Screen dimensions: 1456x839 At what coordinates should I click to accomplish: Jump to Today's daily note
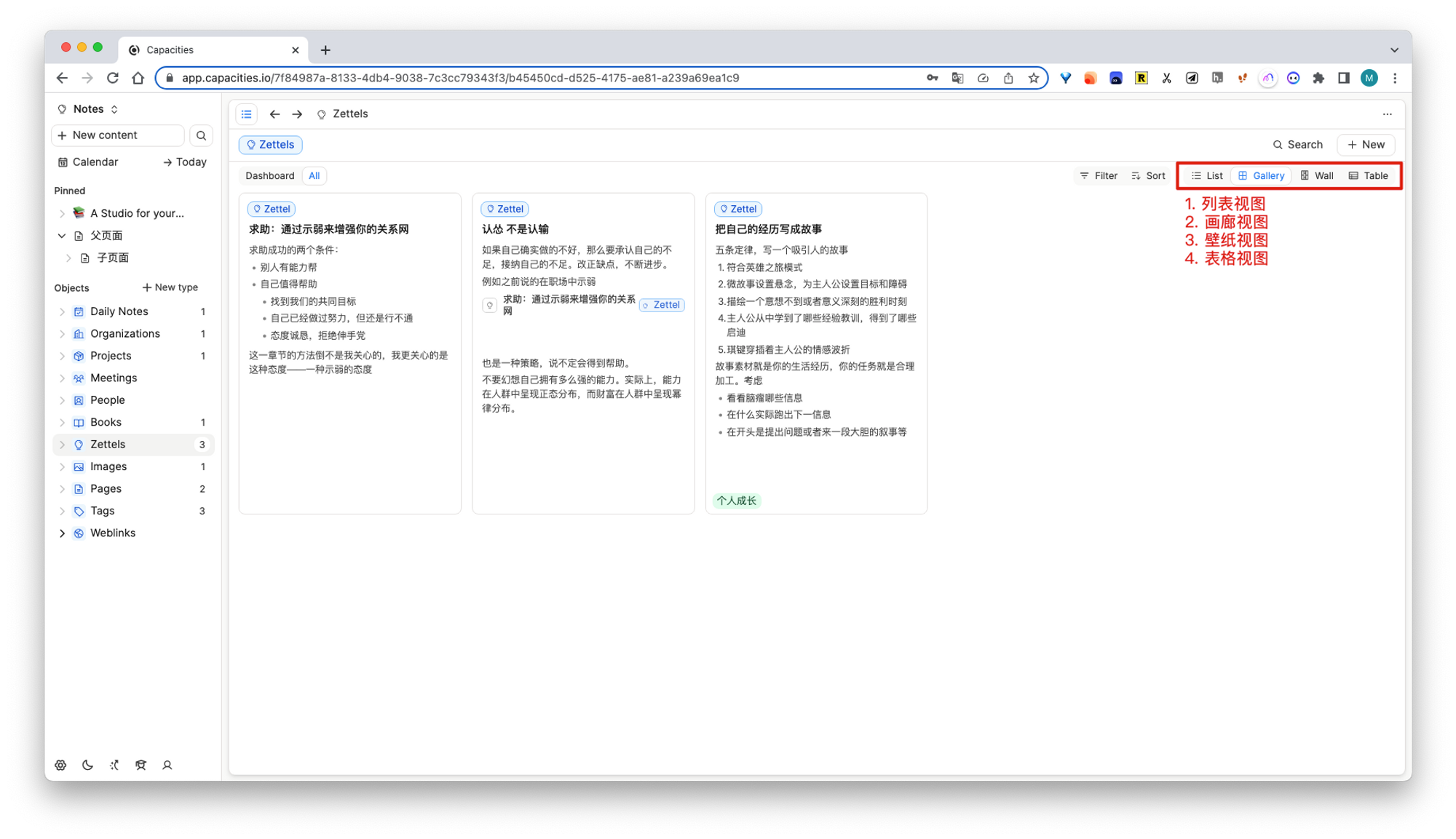(x=185, y=162)
